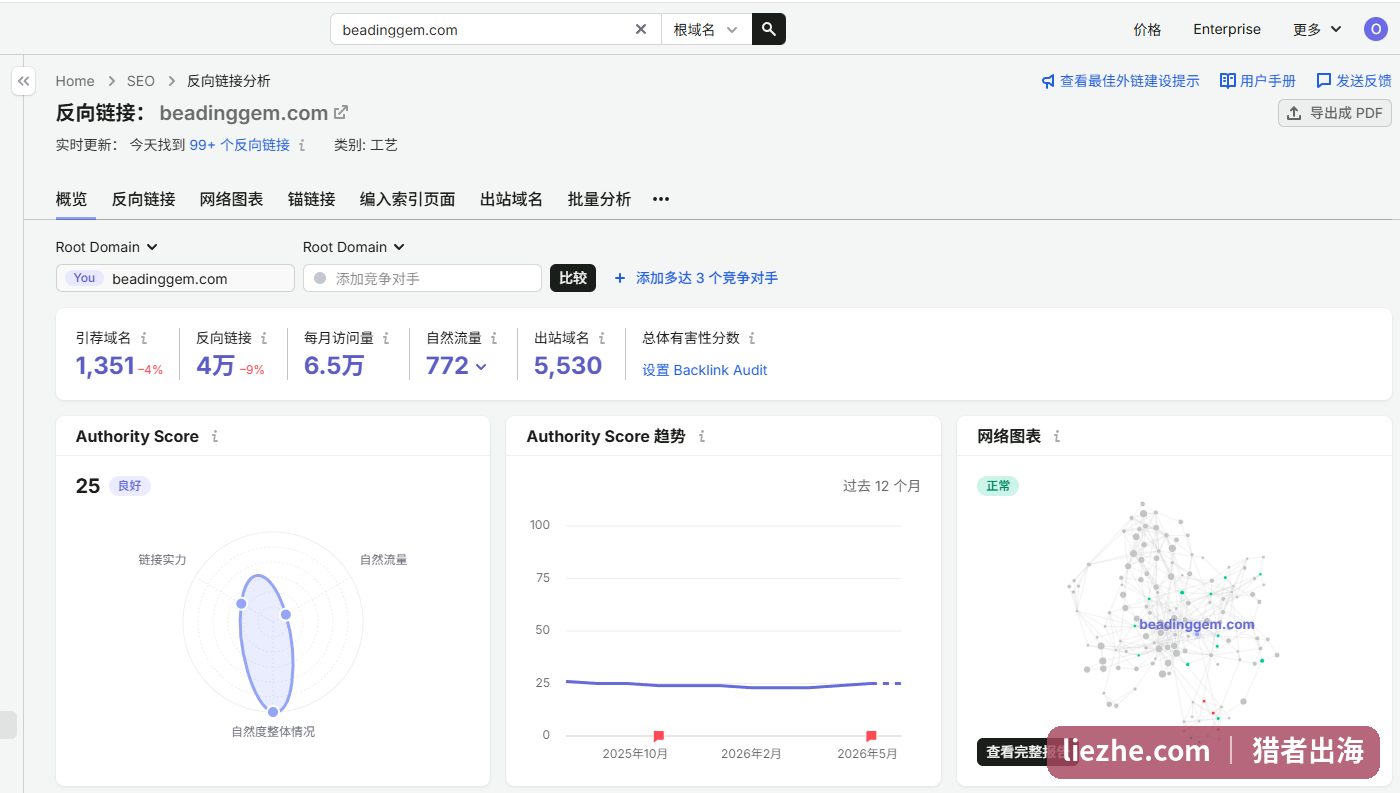The width and height of the screenshot is (1400, 793).
Task: Open beadinggem.com external link icon
Action: pos(341,112)
